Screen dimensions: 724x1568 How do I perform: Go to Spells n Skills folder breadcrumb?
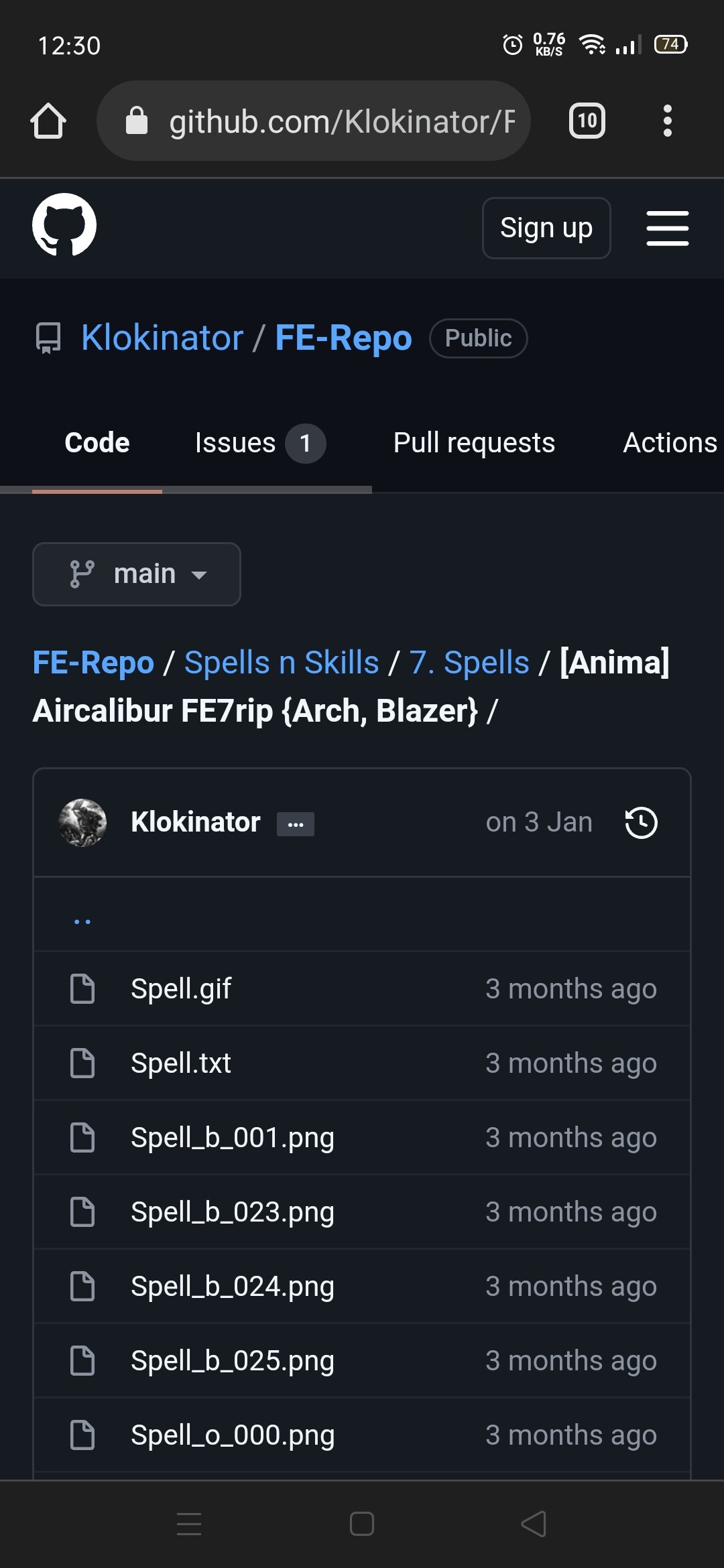[x=282, y=663]
